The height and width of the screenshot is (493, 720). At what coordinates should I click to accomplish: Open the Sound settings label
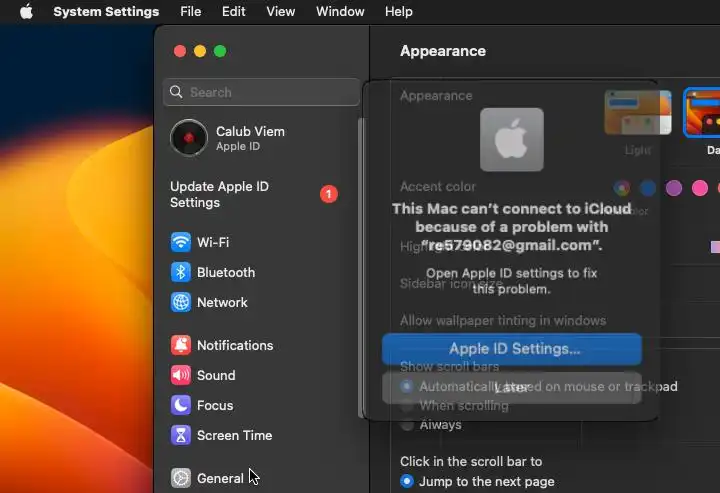[216, 375]
